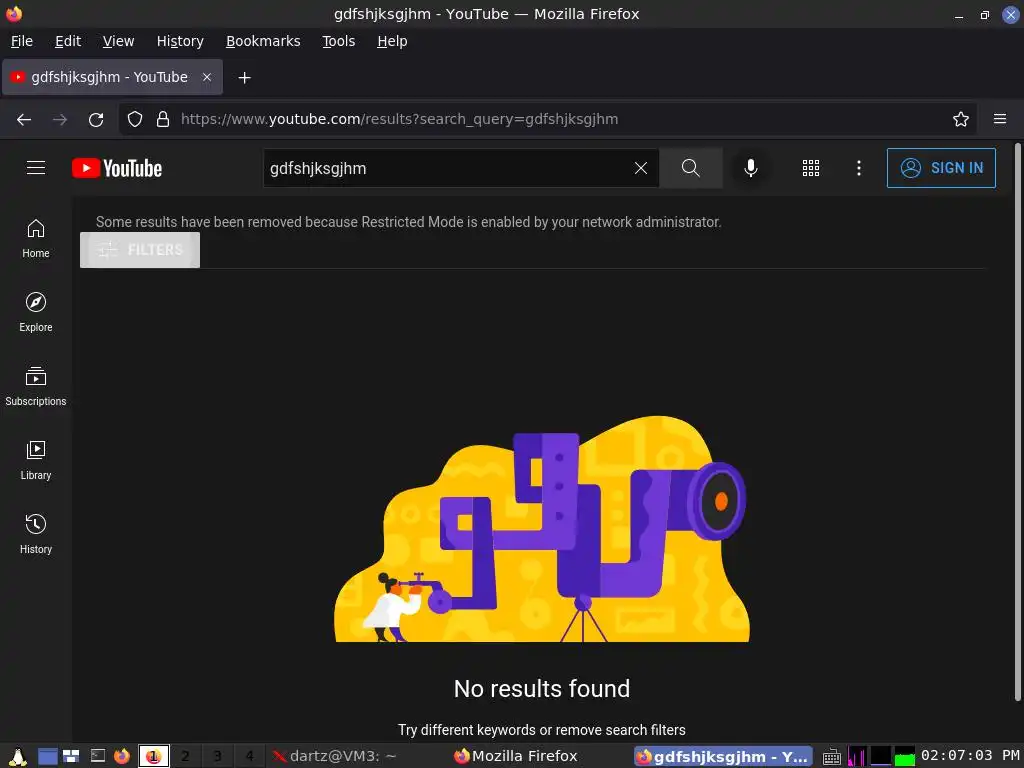Open the View menu
The height and width of the screenshot is (768, 1024).
point(118,41)
